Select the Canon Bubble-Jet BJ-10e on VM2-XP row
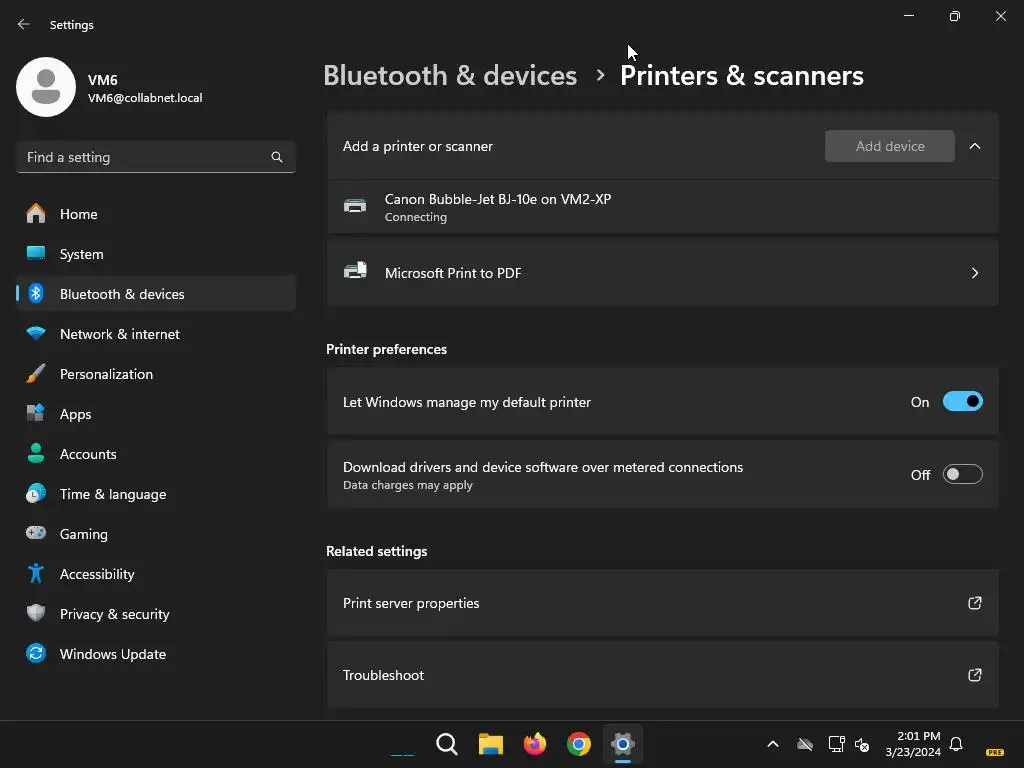This screenshot has height=768, width=1024. click(662, 207)
